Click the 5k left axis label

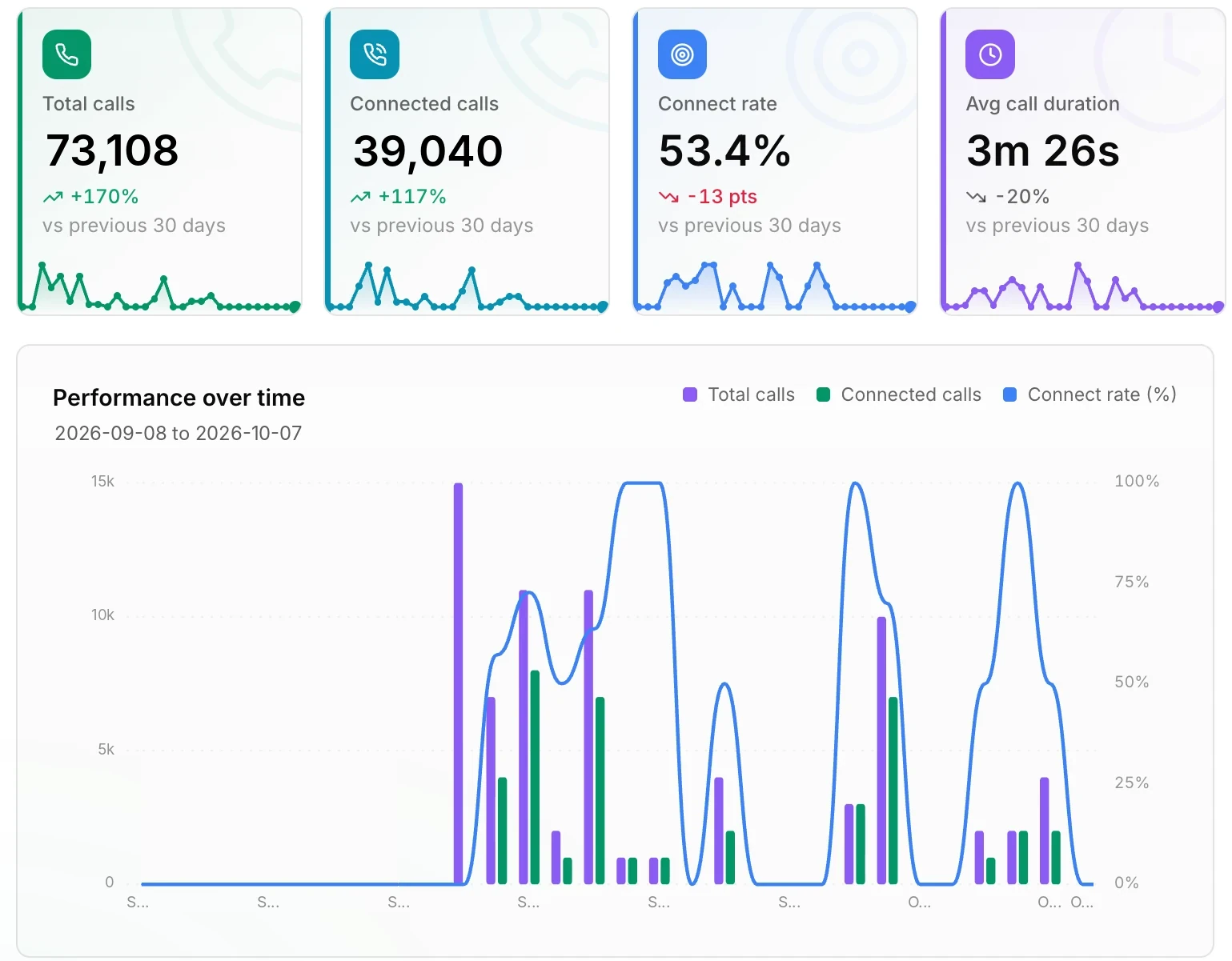pyautogui.click(x=106, y=750)
